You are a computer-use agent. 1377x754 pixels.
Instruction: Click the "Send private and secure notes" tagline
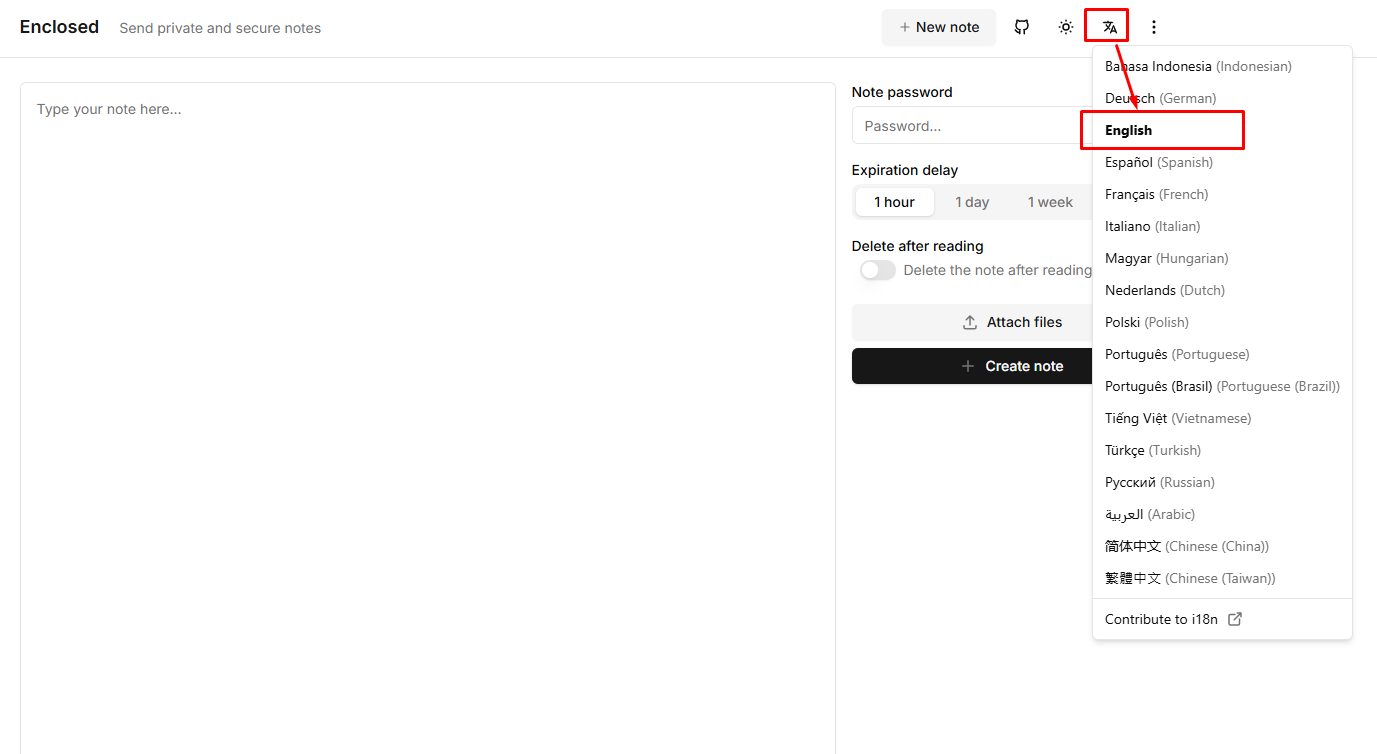click(x=220, y=28)
